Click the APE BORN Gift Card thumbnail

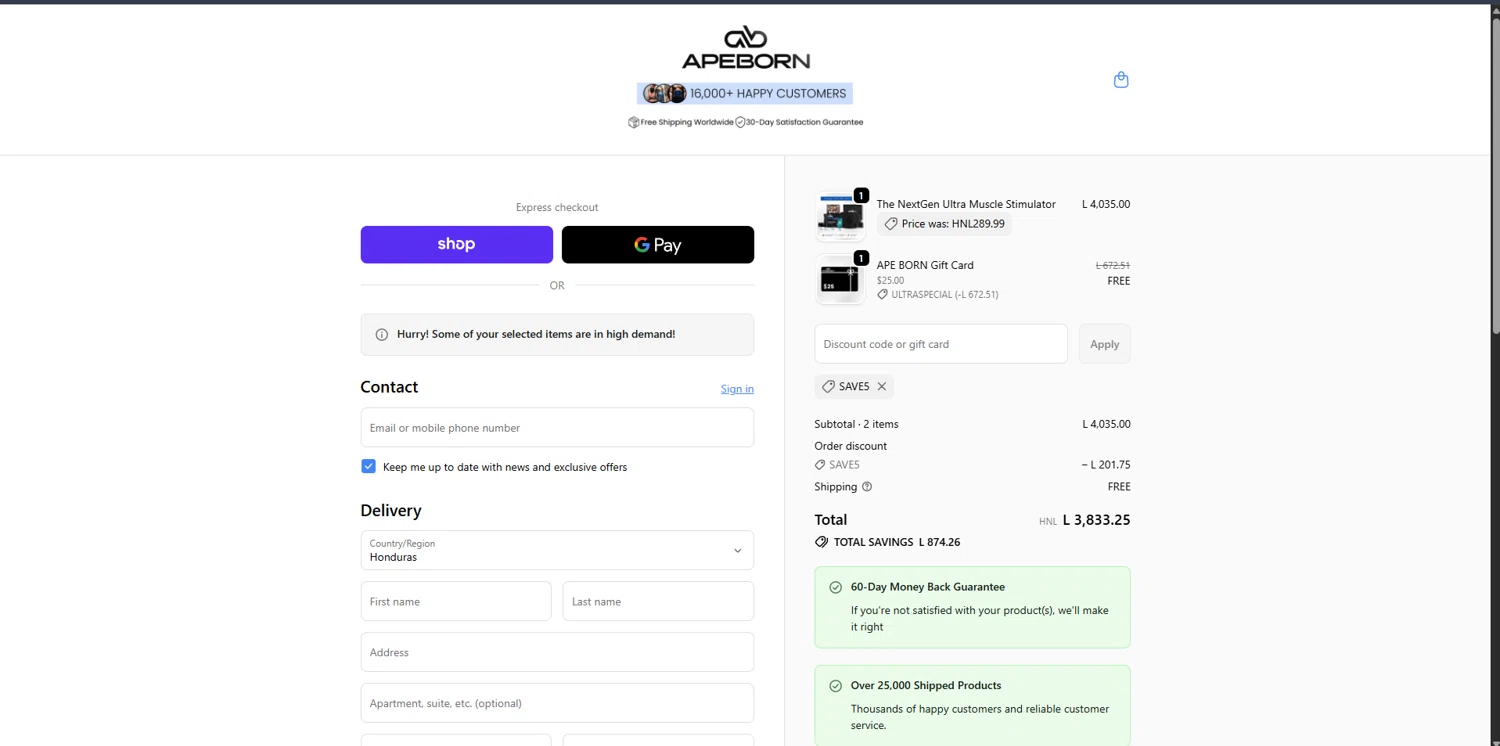click(840, 279)
